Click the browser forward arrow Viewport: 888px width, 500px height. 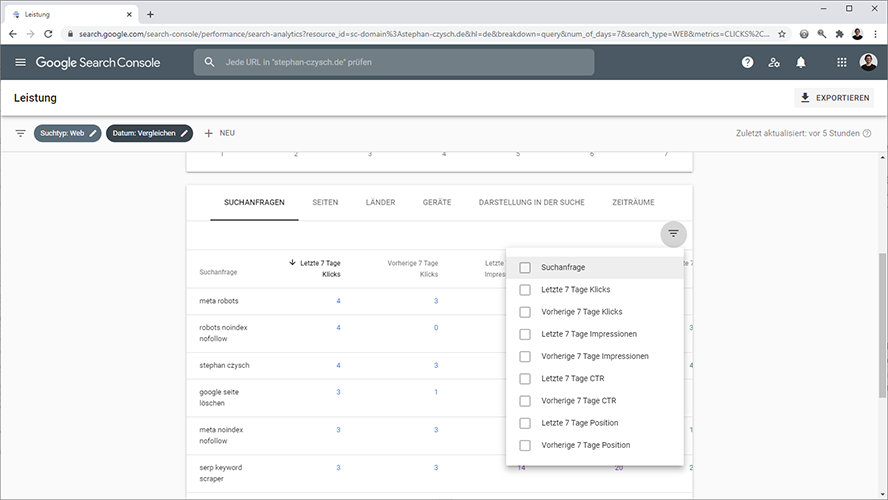point(31,34)
